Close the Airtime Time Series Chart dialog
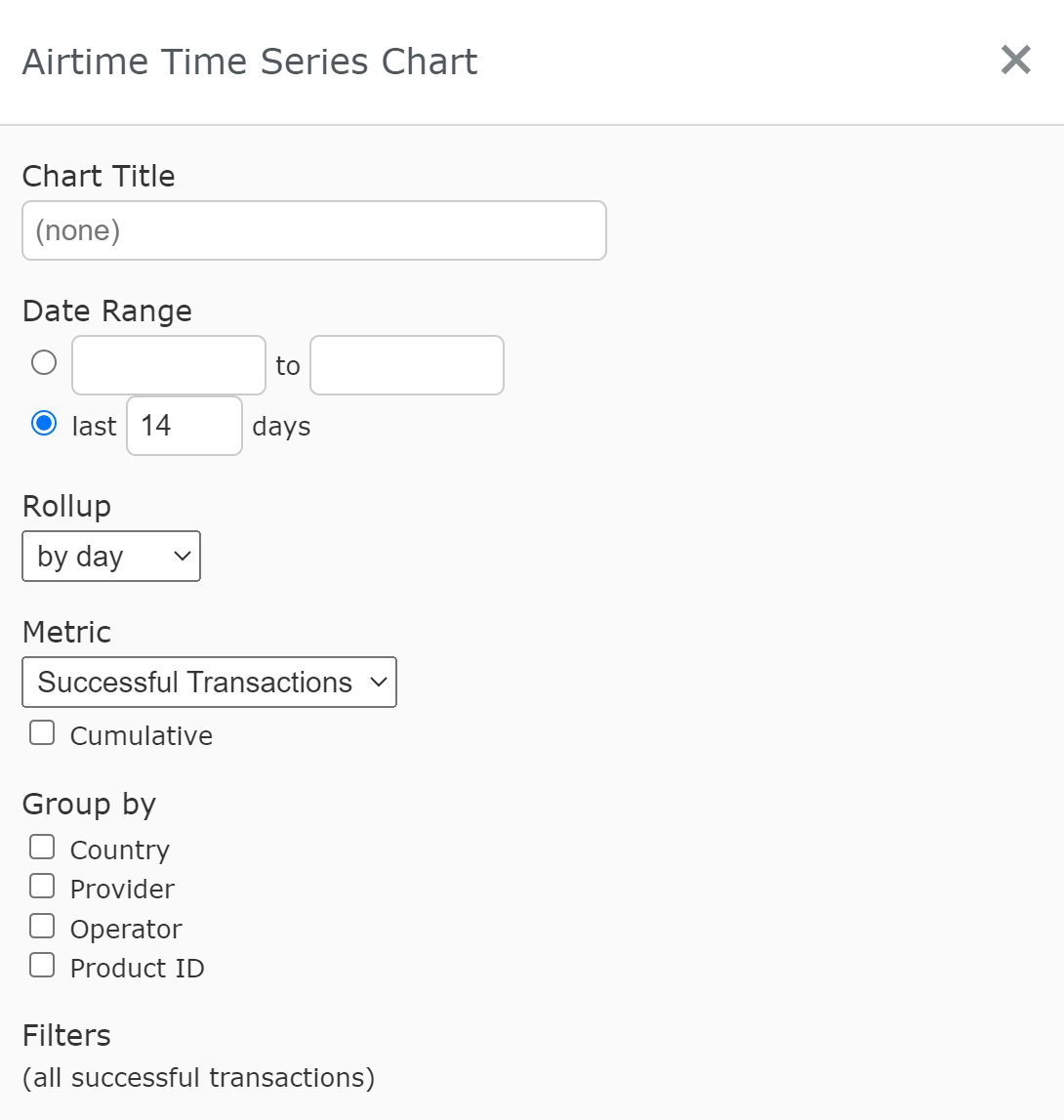The image size is (1064, 1120). pos(1015,60)
